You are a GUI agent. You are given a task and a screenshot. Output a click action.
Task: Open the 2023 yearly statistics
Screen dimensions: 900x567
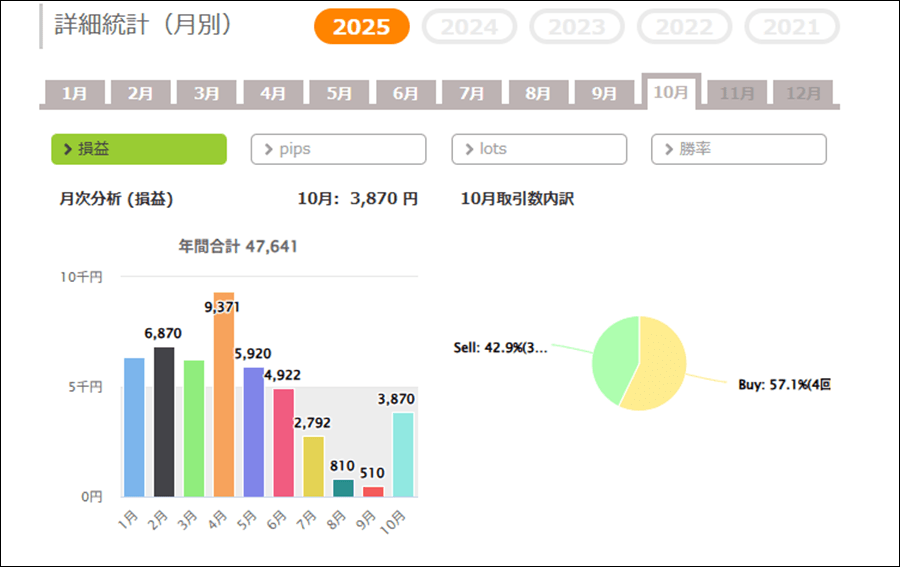576,27
